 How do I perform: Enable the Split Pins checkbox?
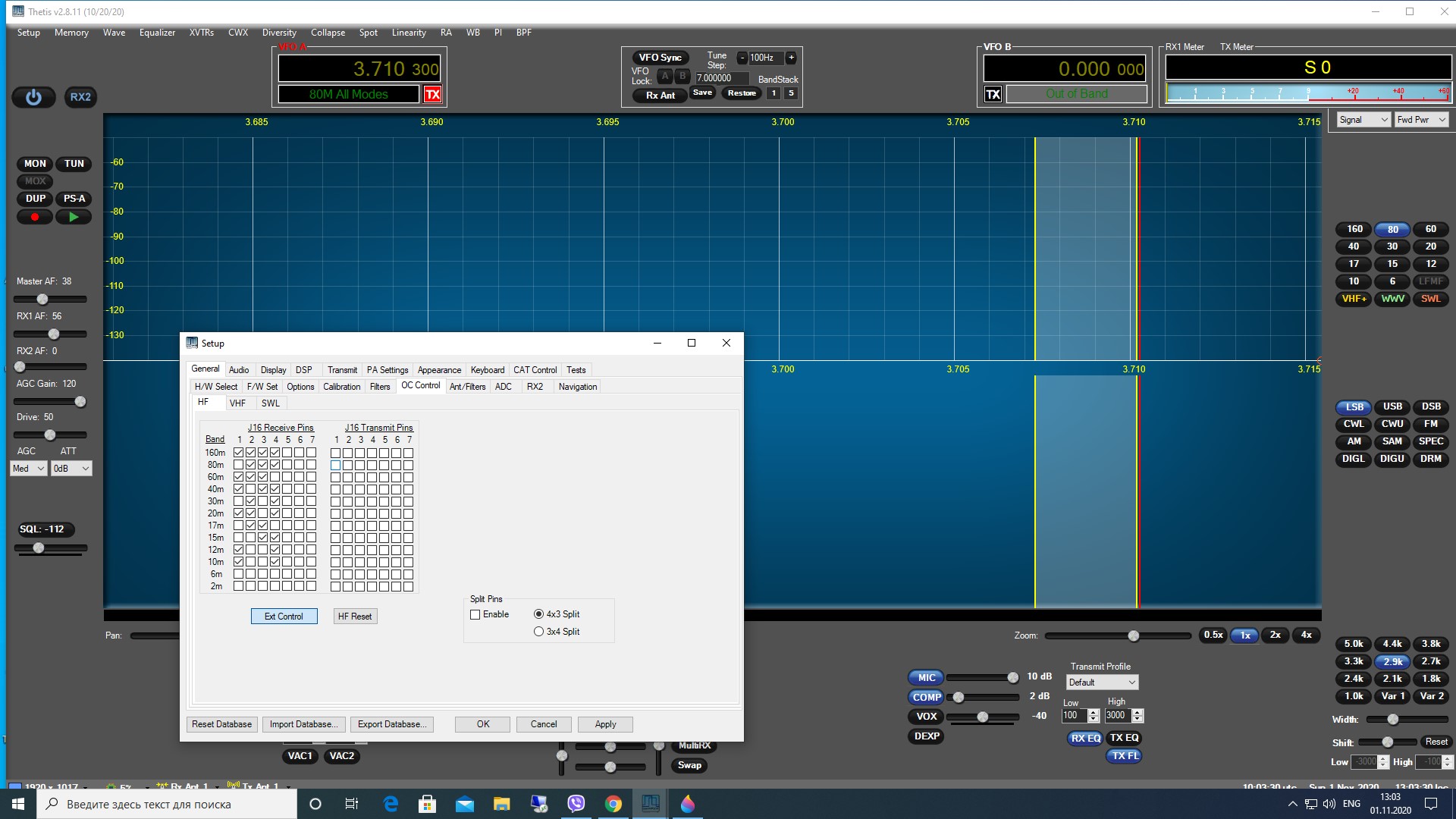pyautogui.click(x=475, y=615)
